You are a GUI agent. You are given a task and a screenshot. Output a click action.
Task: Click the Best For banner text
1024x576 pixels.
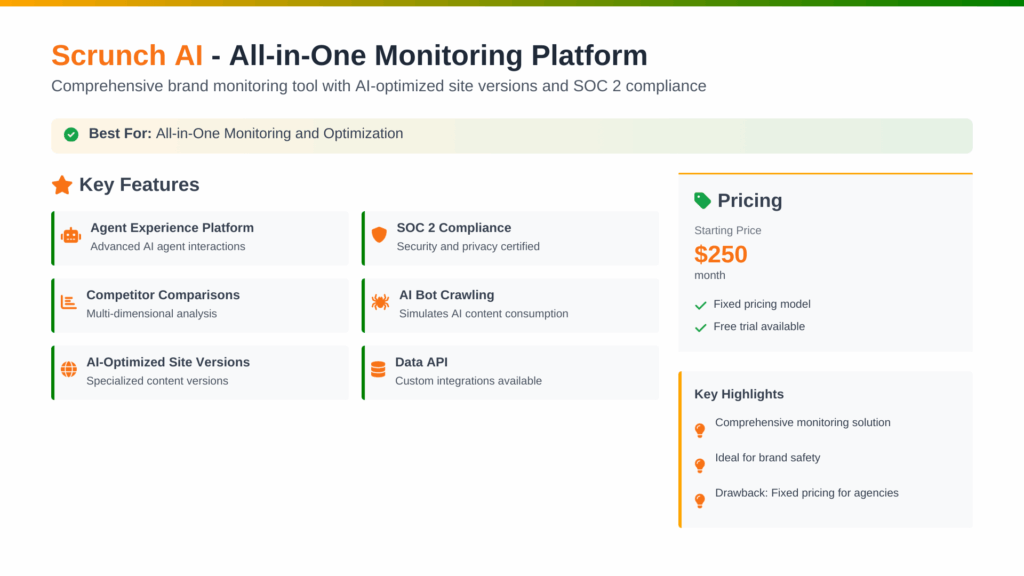point(245,133)
